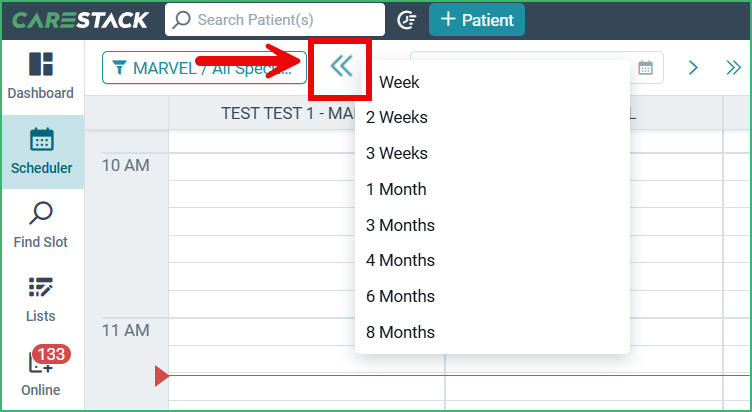Open the MARVEL / All Specialties filter

[x=204, y=68]
